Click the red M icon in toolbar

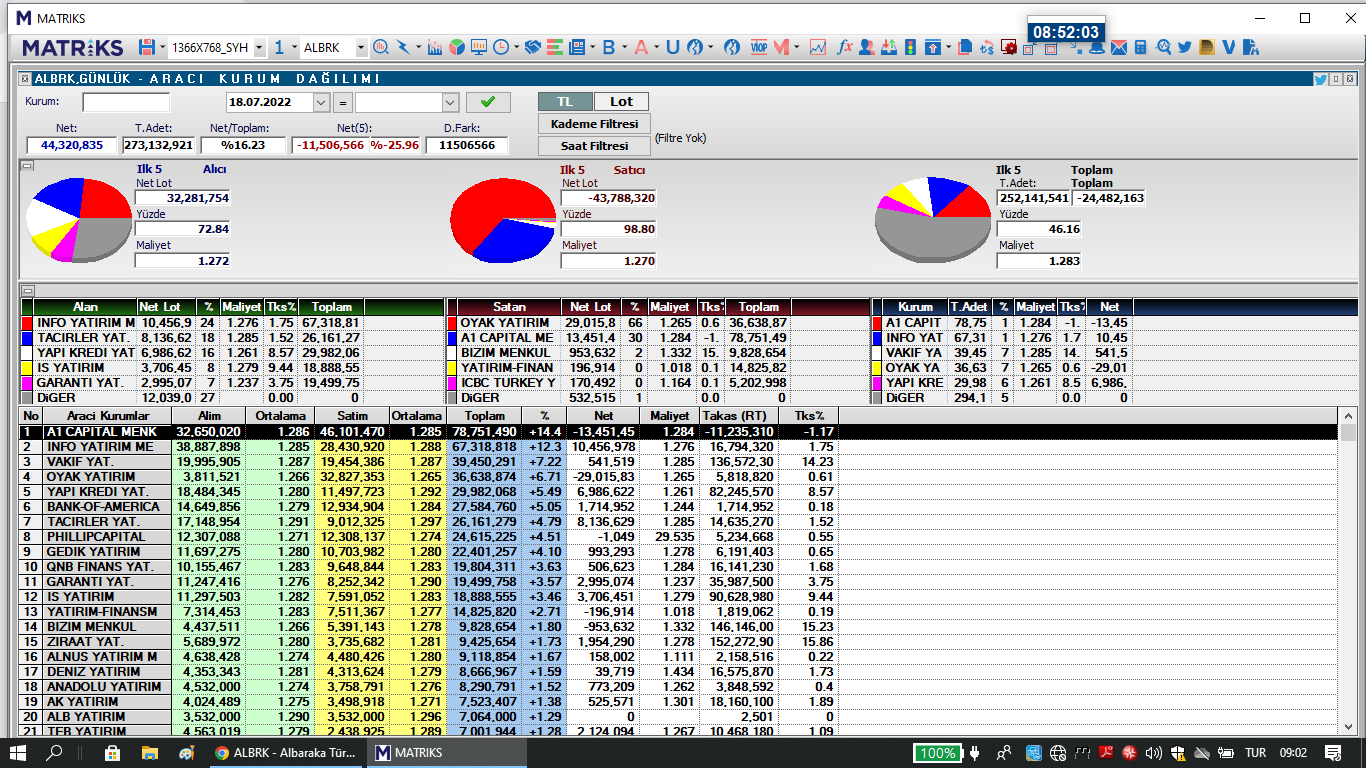[x=782, y=47]
